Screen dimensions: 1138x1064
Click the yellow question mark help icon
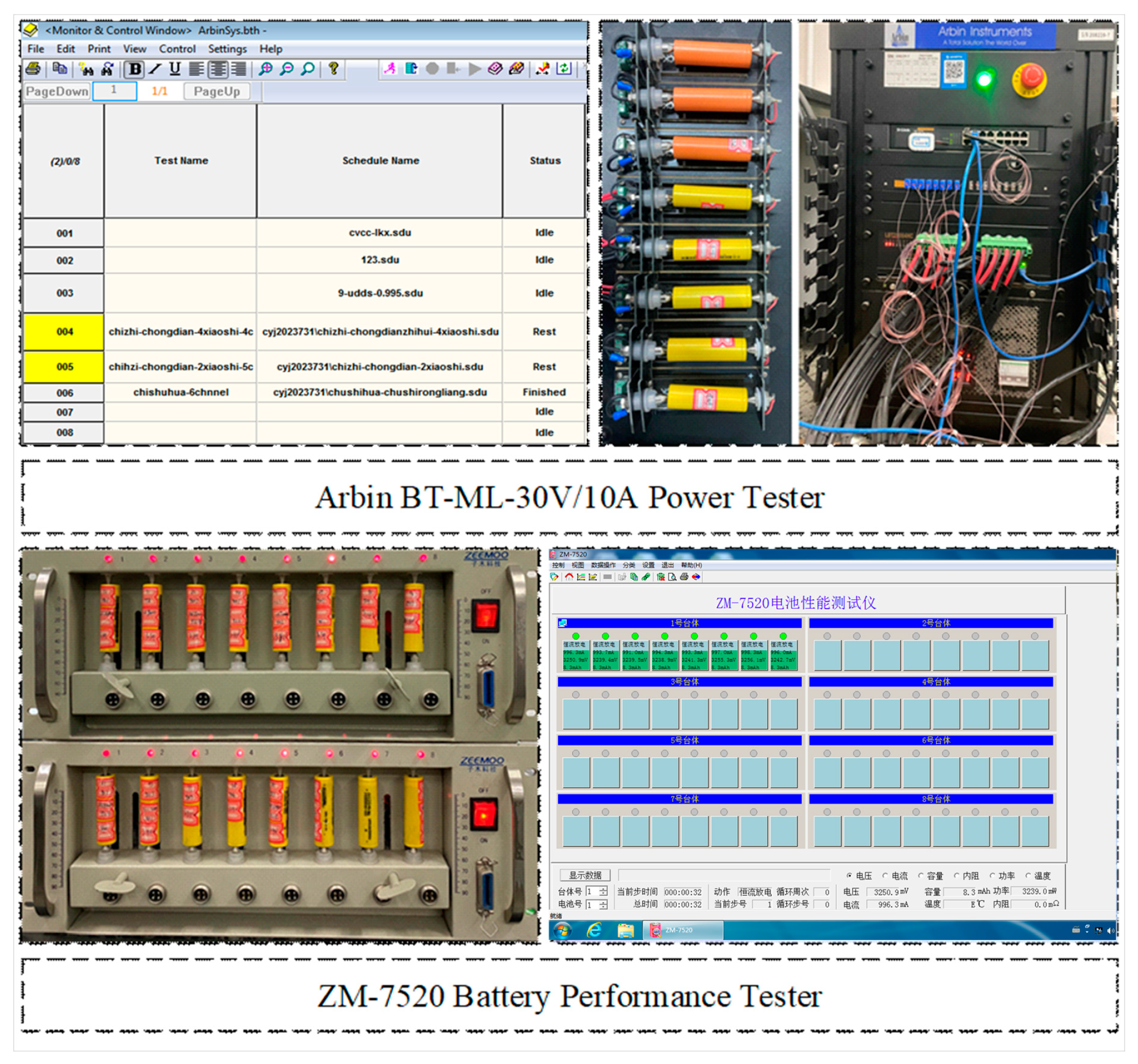pyautogui.click(x=333, y=68)
